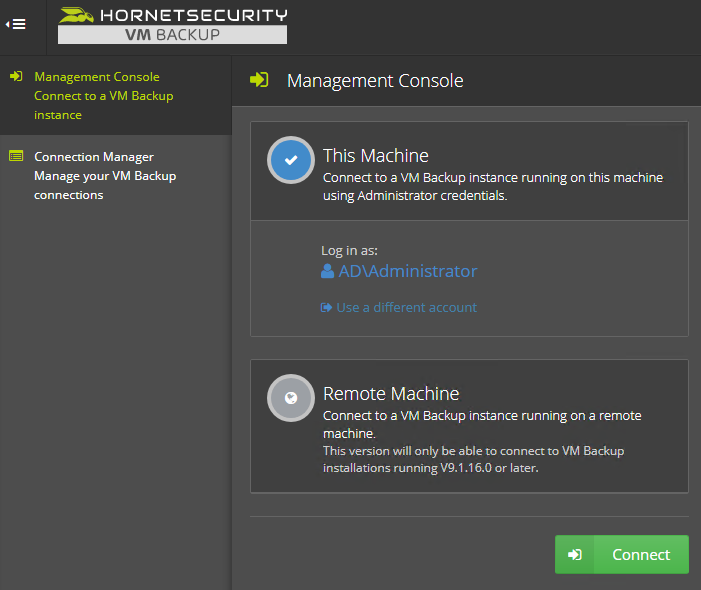
Task: Click the Remote Machine version note text
Action: pyautogui.click(x=473, y=459)
